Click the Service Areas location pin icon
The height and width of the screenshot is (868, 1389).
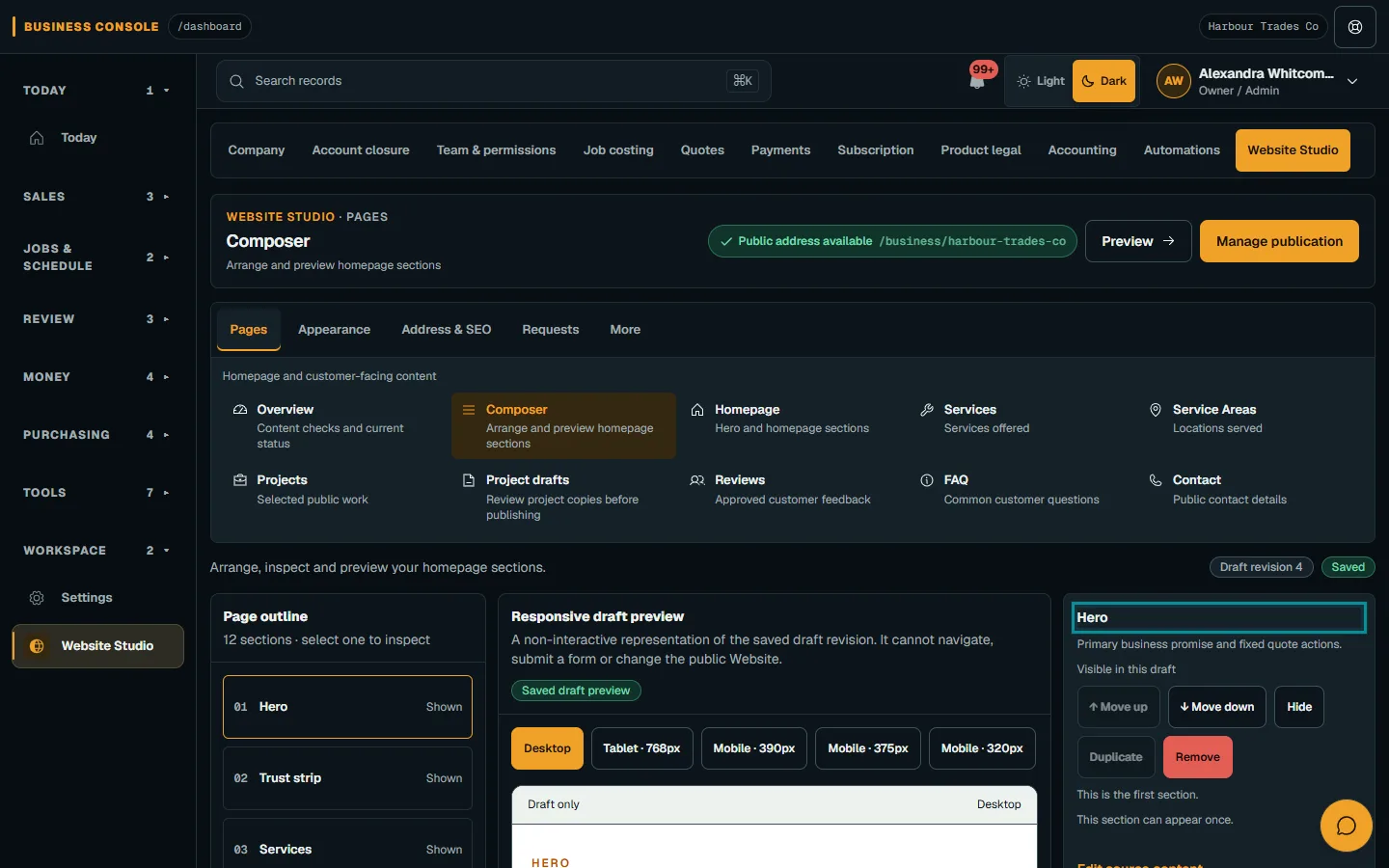[1156, 410]
